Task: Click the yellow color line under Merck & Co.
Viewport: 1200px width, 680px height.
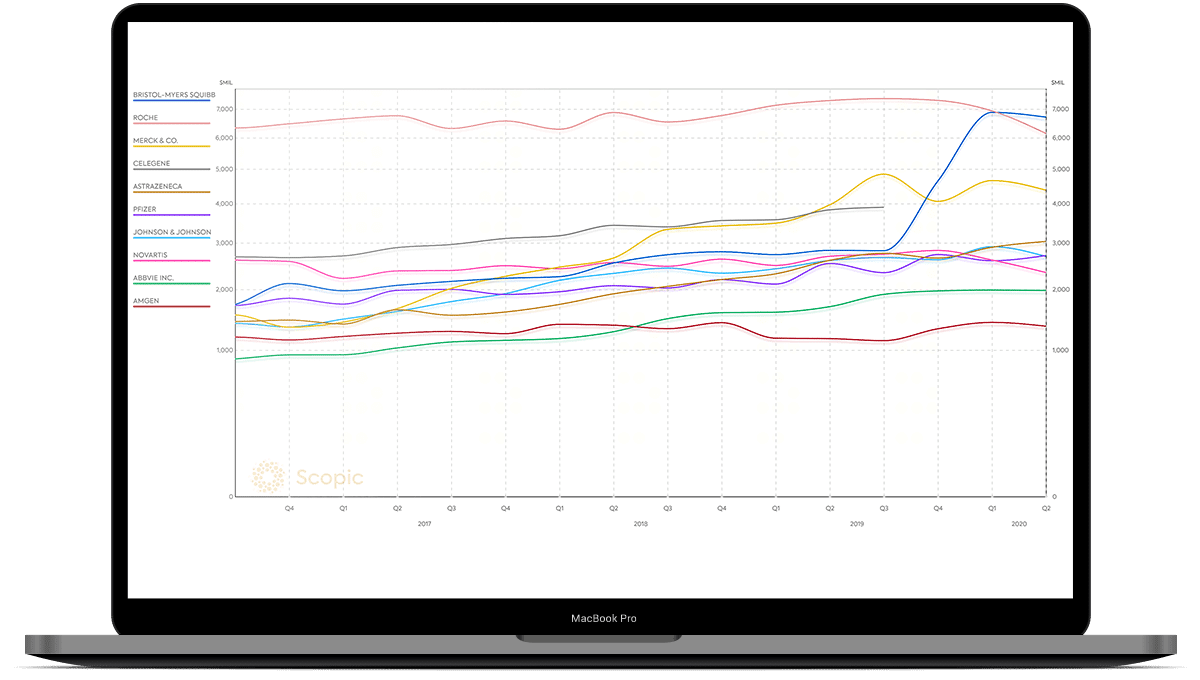Action: coord(171,147)
